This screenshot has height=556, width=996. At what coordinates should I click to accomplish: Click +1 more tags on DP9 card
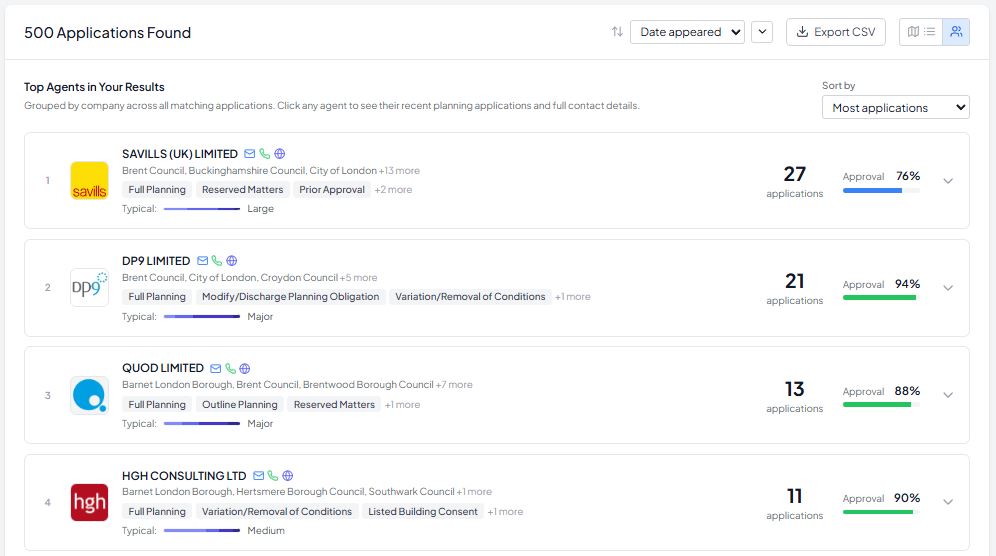pos(573,297)
